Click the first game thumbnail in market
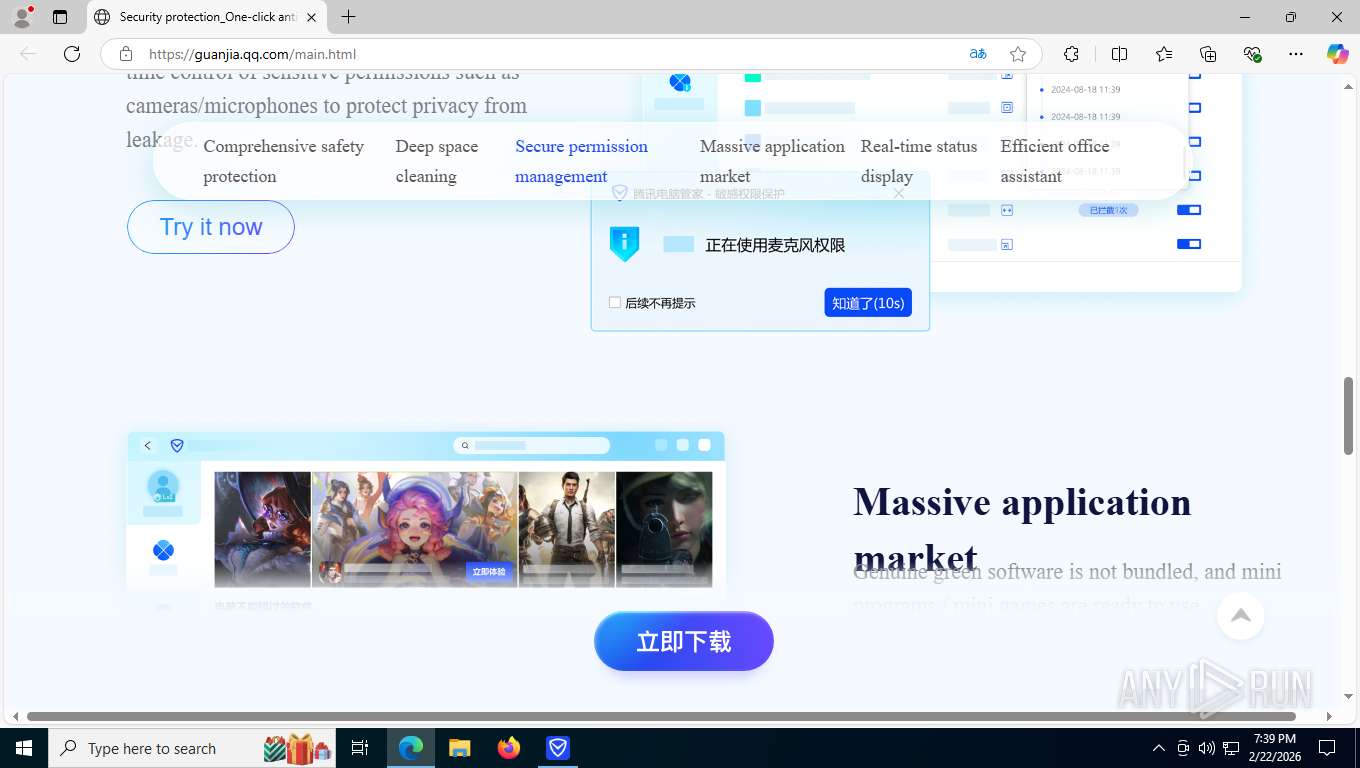Viewport: 1360px width, 768px height. click(263, 529)
